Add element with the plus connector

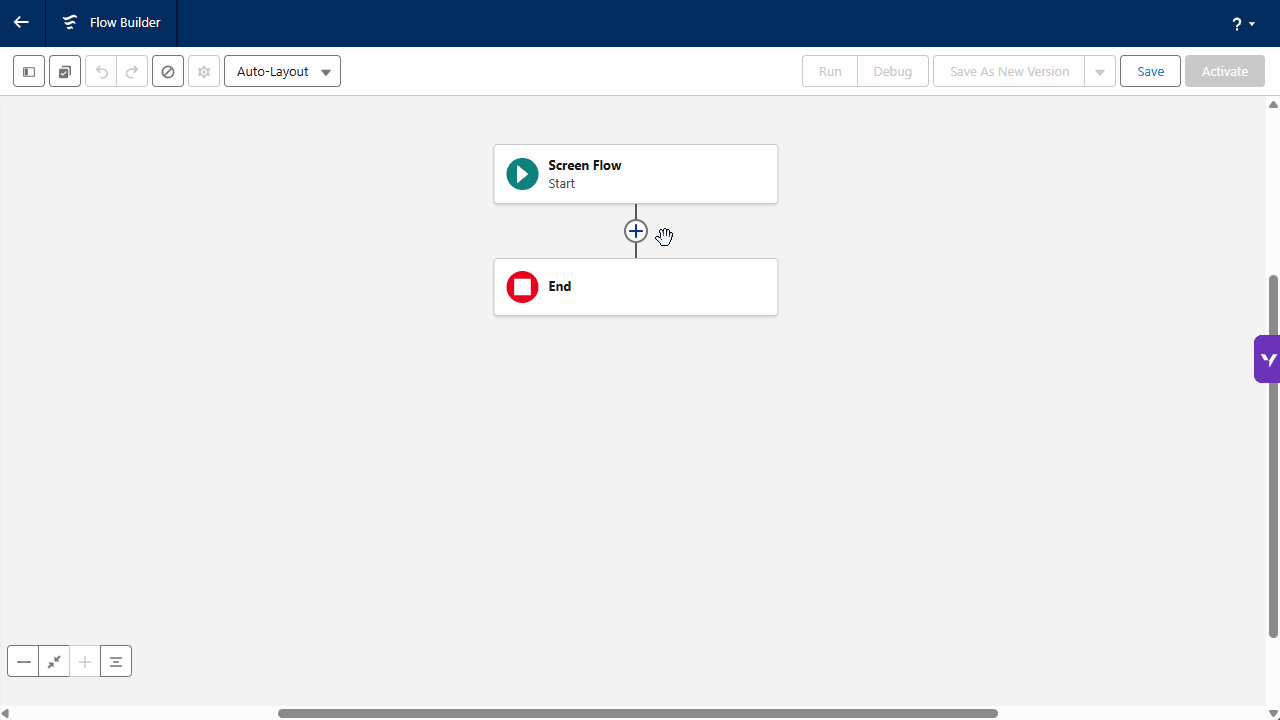coord(636,231)
